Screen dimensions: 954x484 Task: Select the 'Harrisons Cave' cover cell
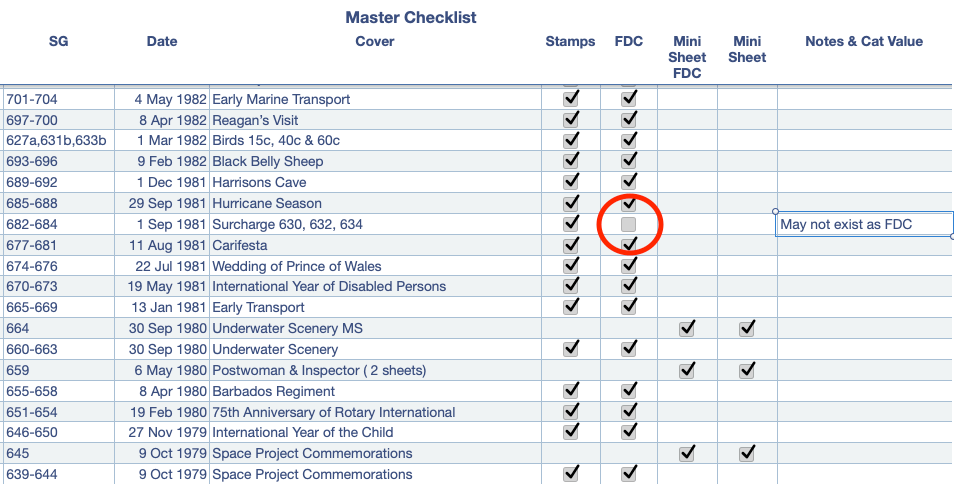pos(375,182)
